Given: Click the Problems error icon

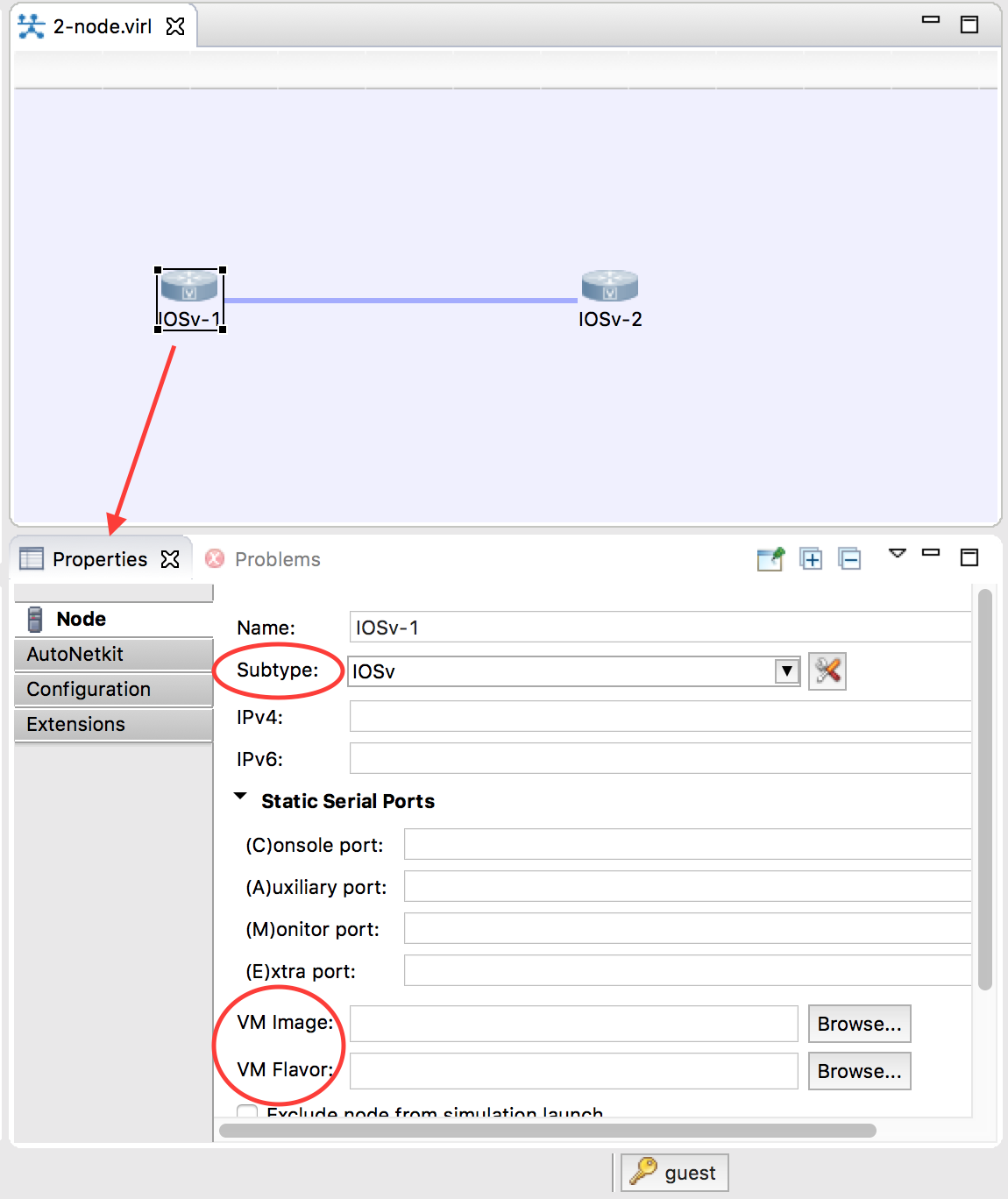Looking at the screenshot, I should [215, 558].
